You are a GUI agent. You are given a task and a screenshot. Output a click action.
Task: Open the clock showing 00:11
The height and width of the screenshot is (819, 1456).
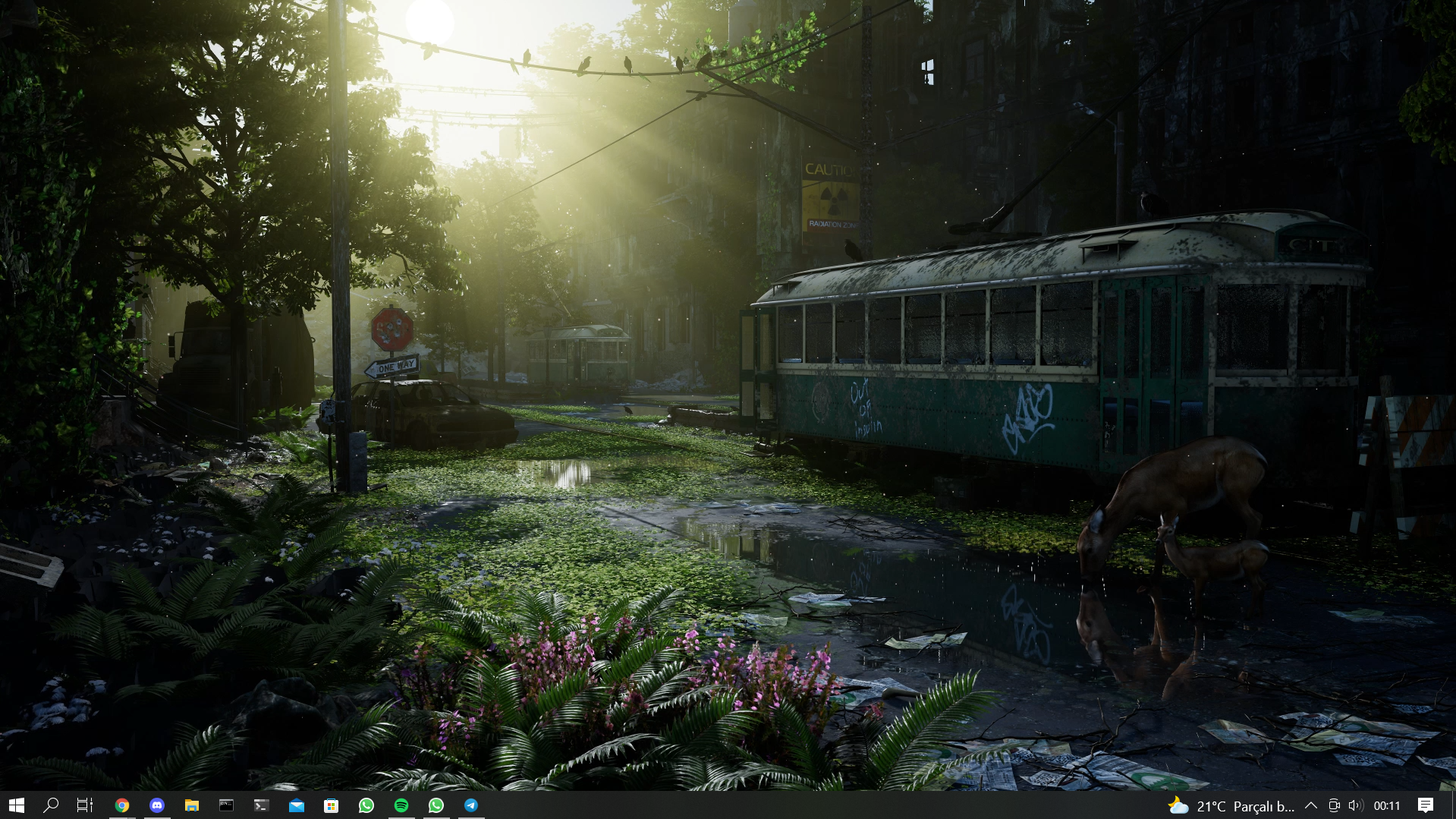[x=1387, y=806]
